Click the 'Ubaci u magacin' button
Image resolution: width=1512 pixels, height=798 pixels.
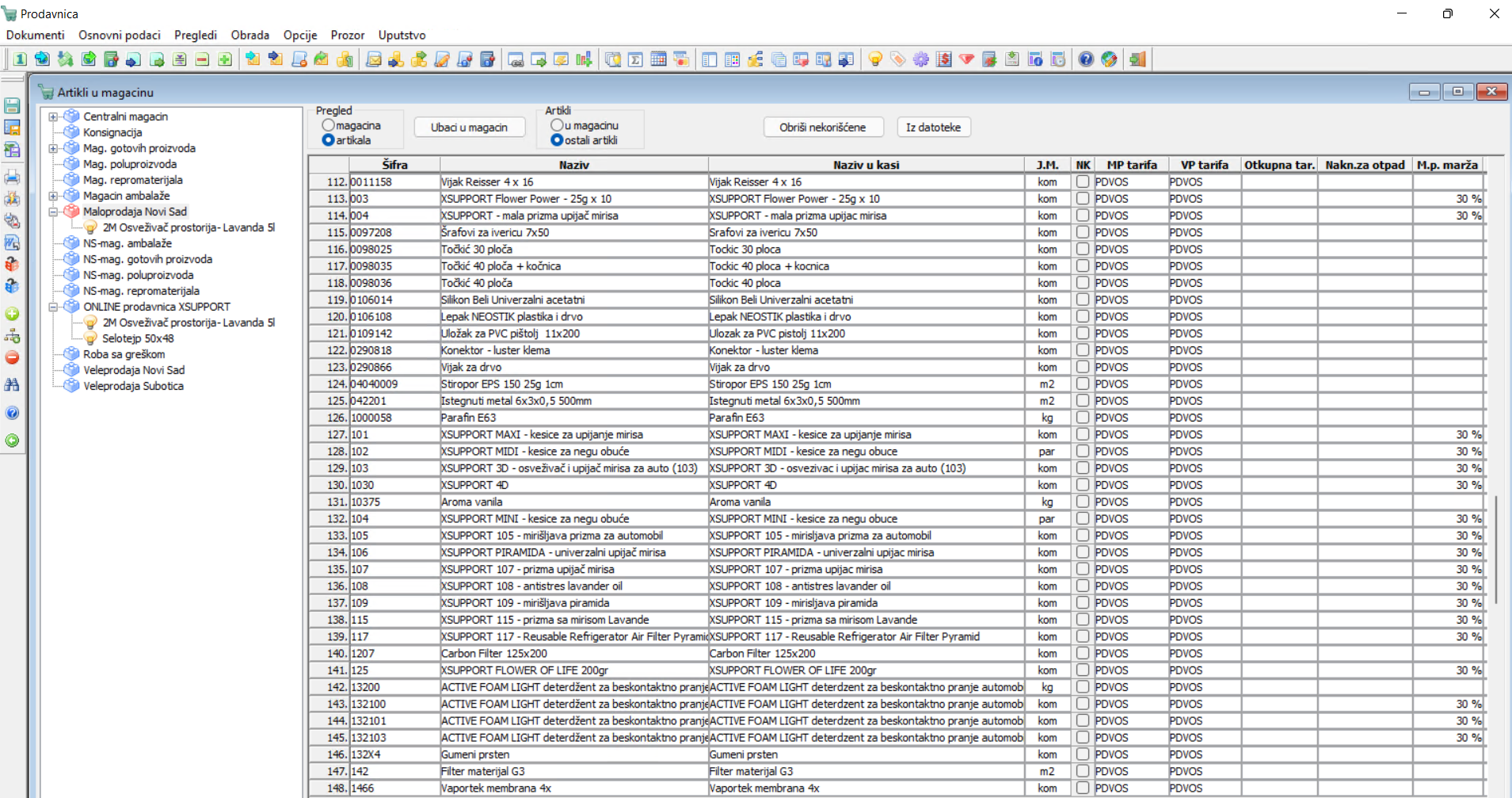[x=469, y=127]
